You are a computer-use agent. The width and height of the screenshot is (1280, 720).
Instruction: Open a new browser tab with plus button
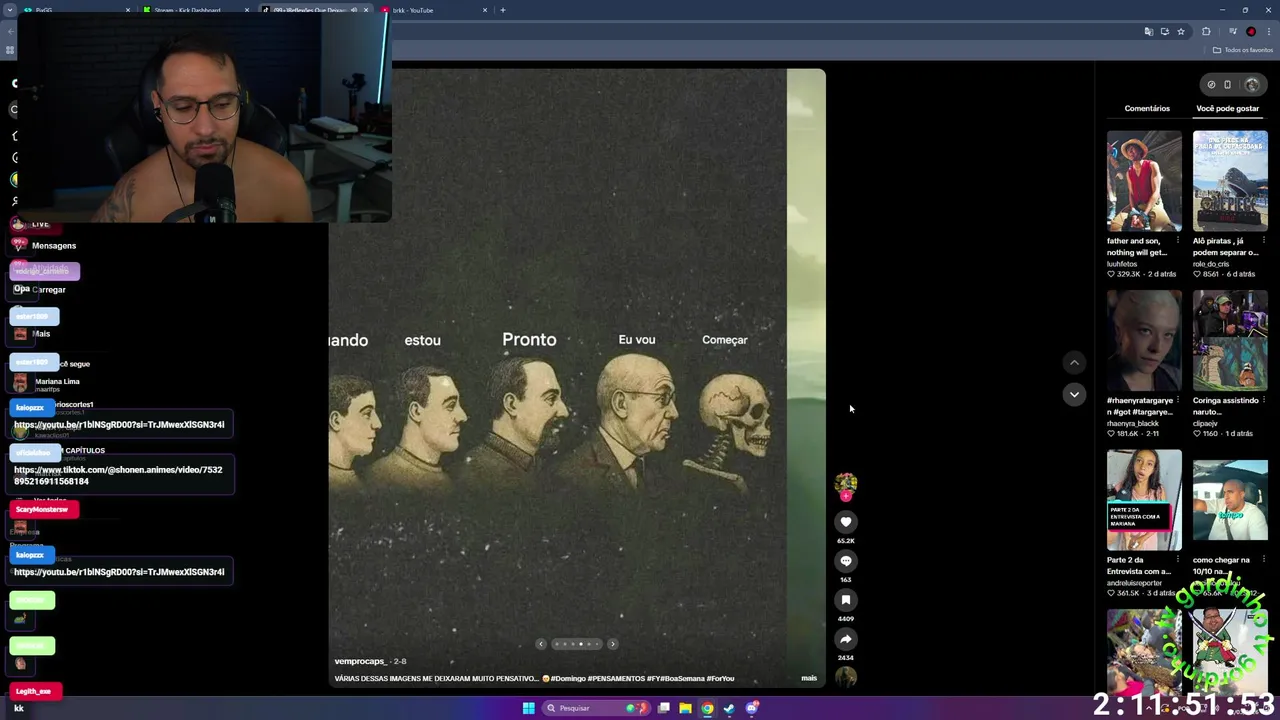pyautogui.click(x=503, y=10)
